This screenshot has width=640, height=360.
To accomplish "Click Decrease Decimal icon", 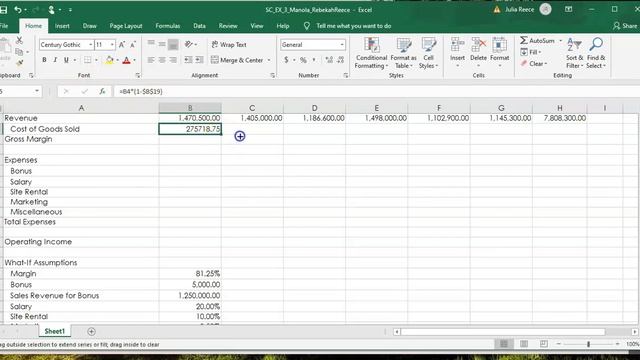I will [x=340, y=60].
